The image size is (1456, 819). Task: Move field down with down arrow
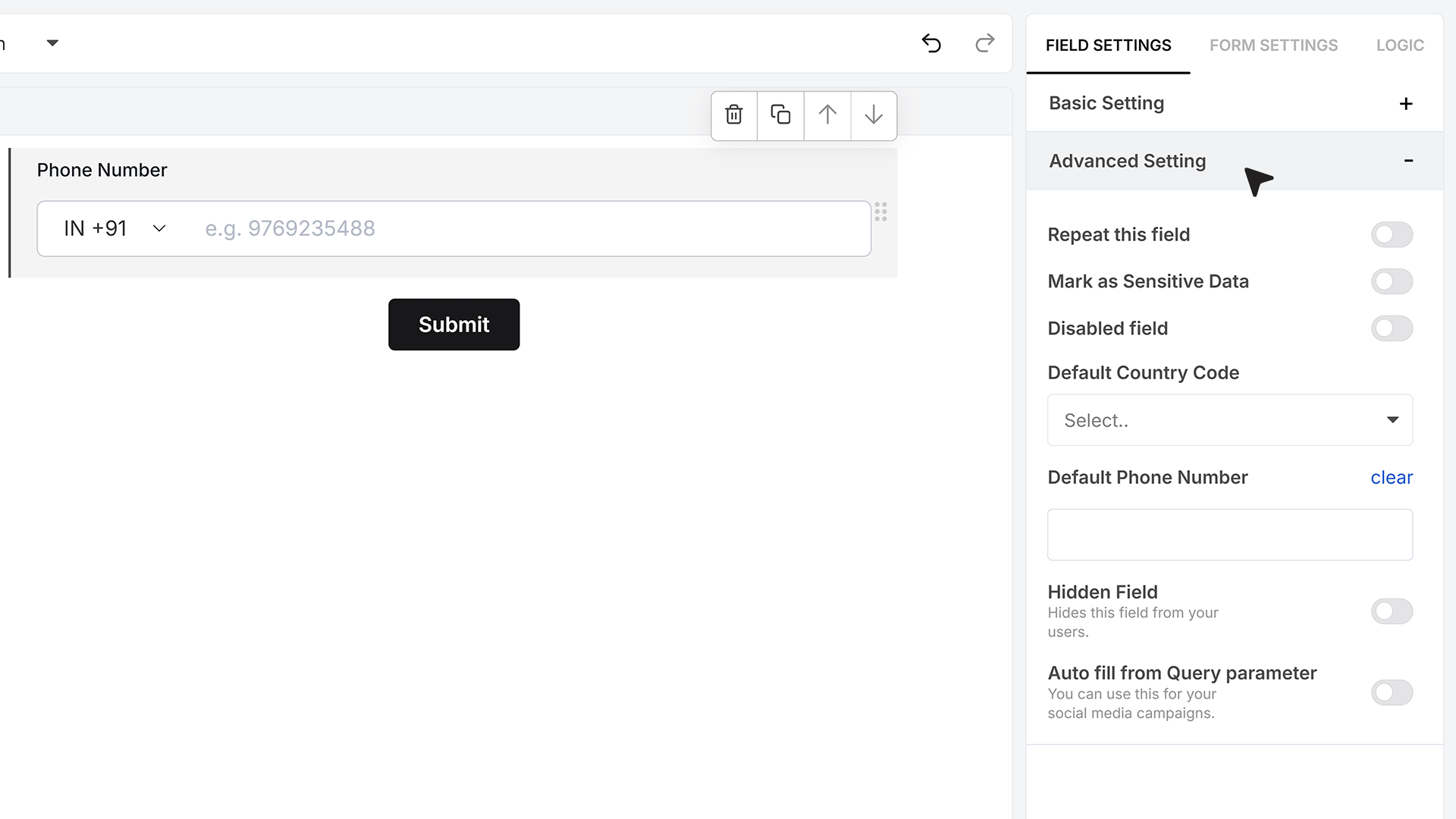tap(874, 115)
